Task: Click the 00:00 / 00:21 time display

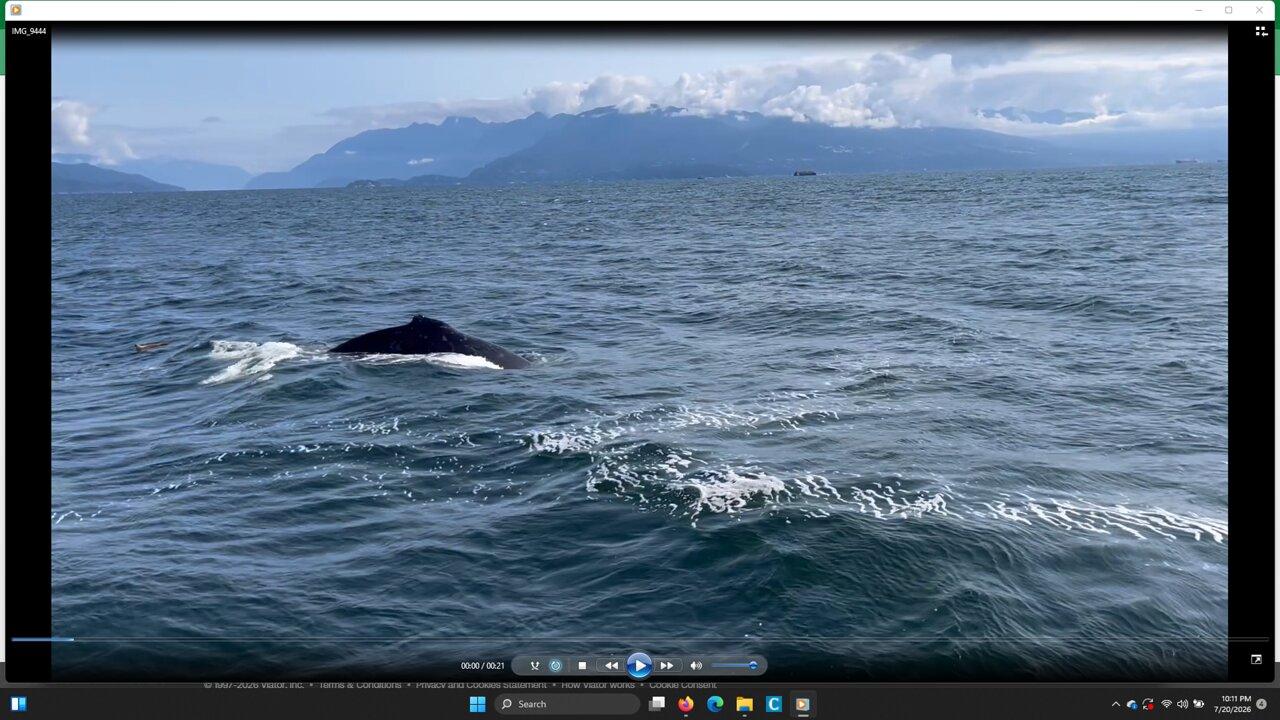Action: pyautogui.click(x=482, y=666)
